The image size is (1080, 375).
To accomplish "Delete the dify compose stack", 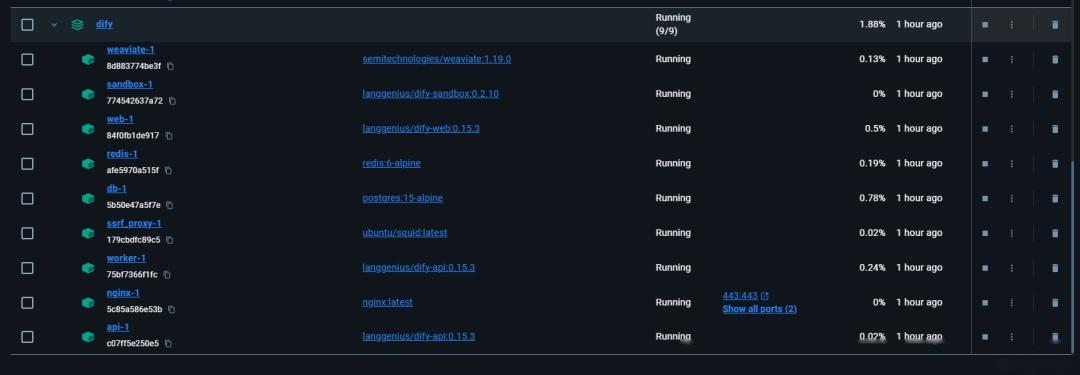I will coord(1055,25).
